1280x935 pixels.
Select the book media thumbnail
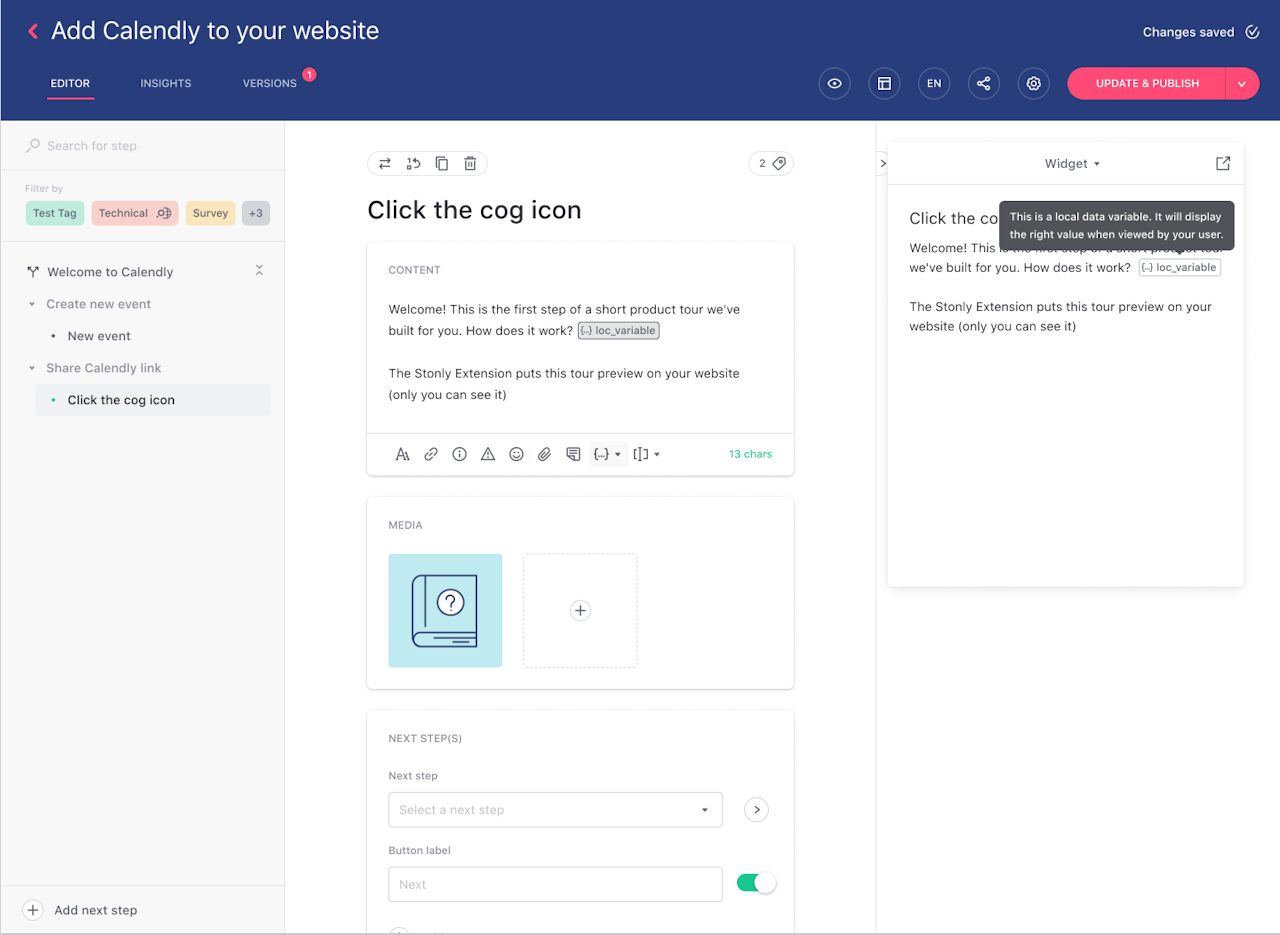(445, 610)
